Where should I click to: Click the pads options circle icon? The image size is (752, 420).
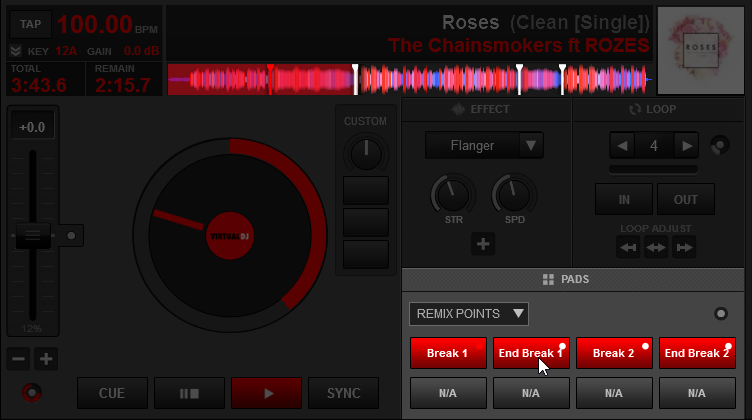(x=721, y=314)
